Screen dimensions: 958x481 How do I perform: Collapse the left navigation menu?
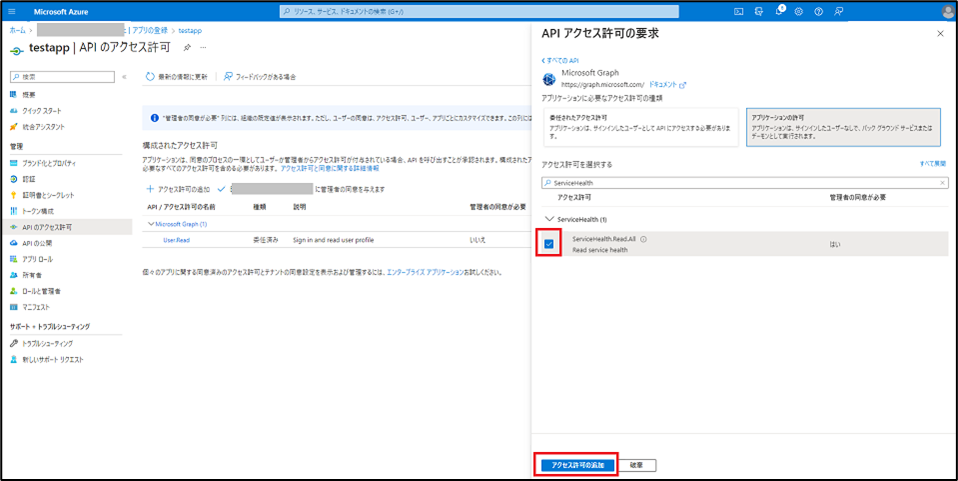pyautogui.click(x=124, y=77)
